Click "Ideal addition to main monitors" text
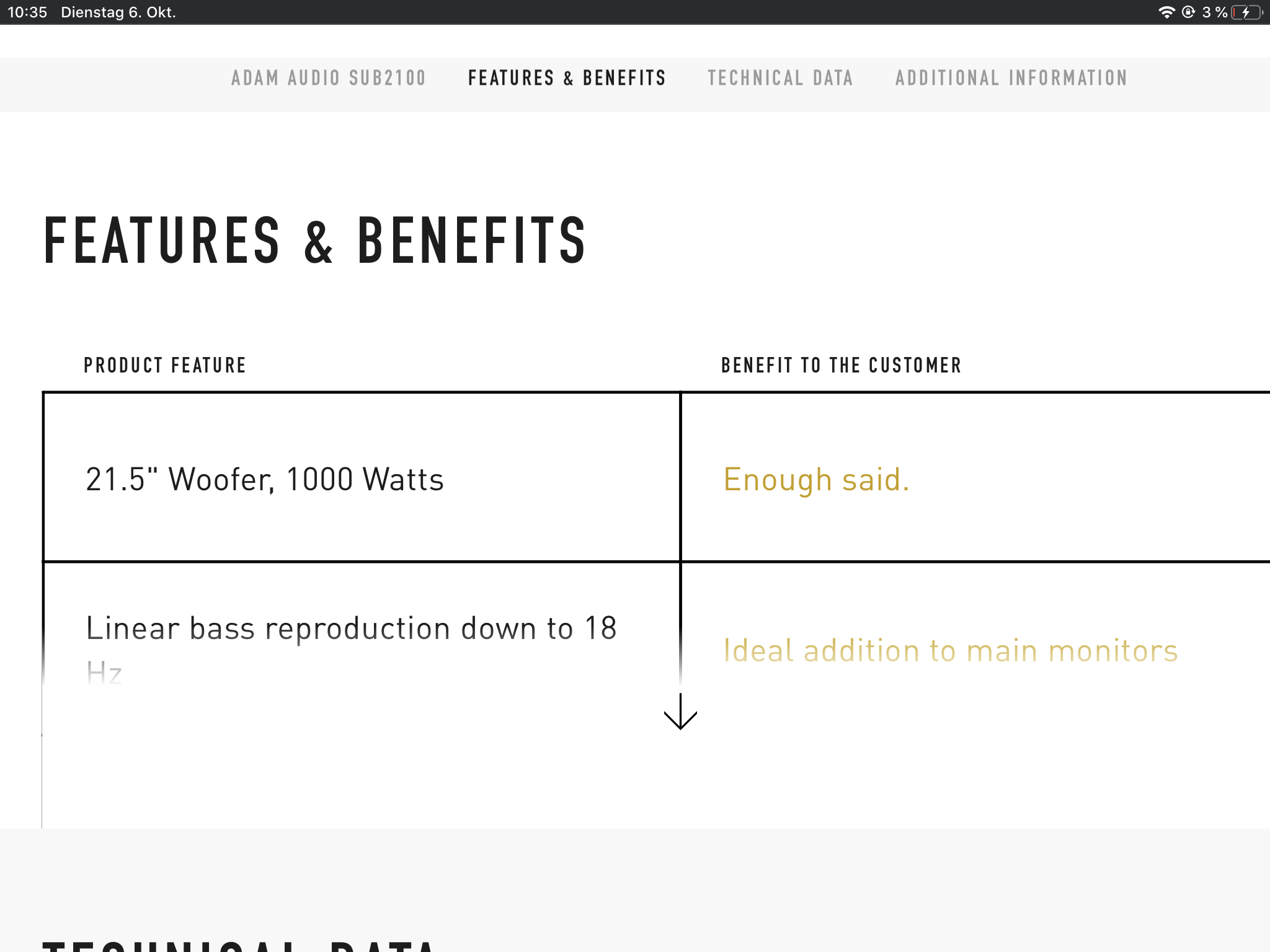This screenshot has width=1270, height=952. (950, 651)
